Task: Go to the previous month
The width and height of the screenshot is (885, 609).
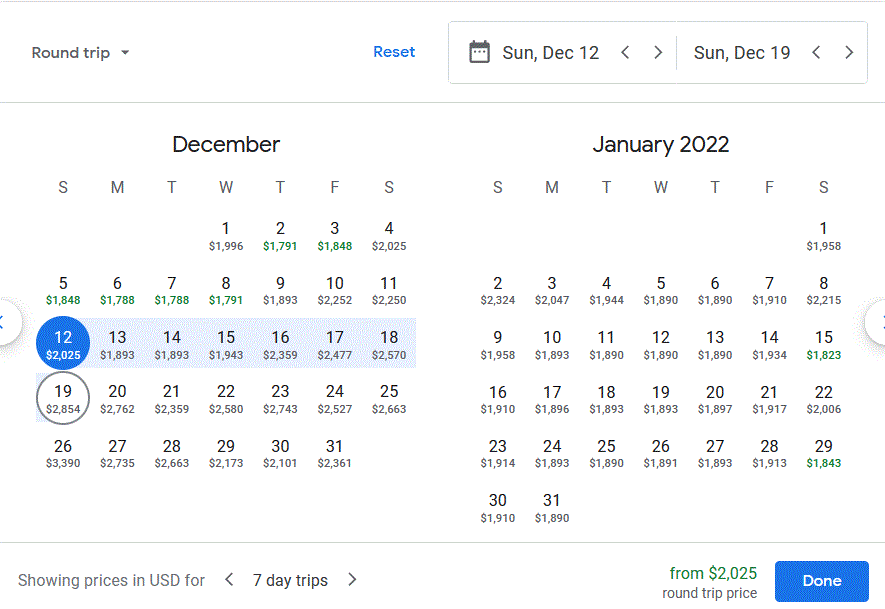Action: click(x=6, y=322)
